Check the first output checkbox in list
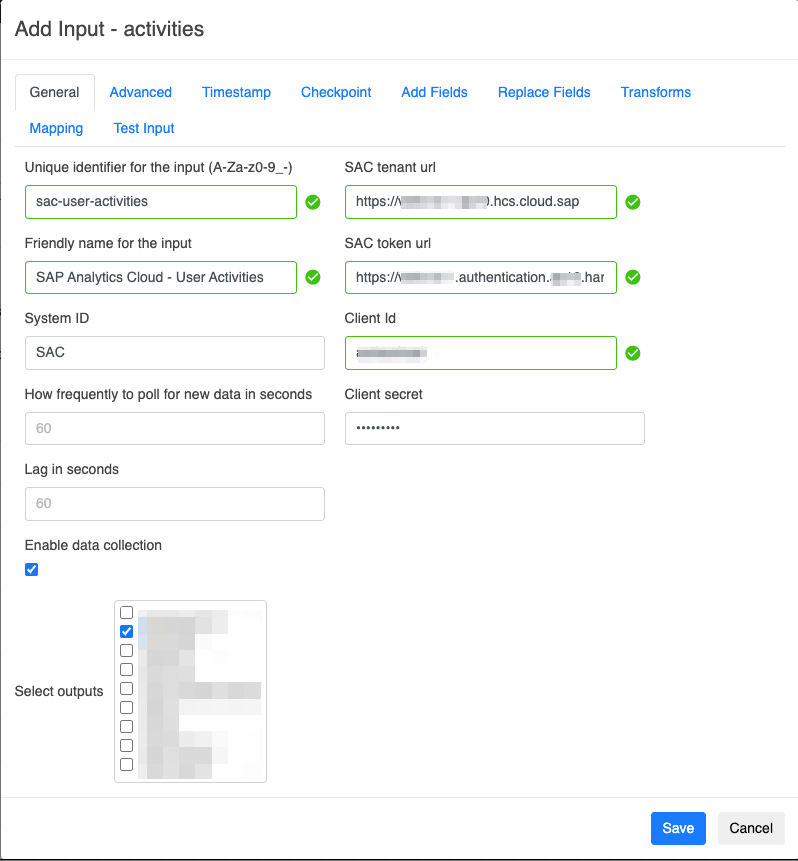This screenshot has height=861, width=798. (x=127, y=612)
